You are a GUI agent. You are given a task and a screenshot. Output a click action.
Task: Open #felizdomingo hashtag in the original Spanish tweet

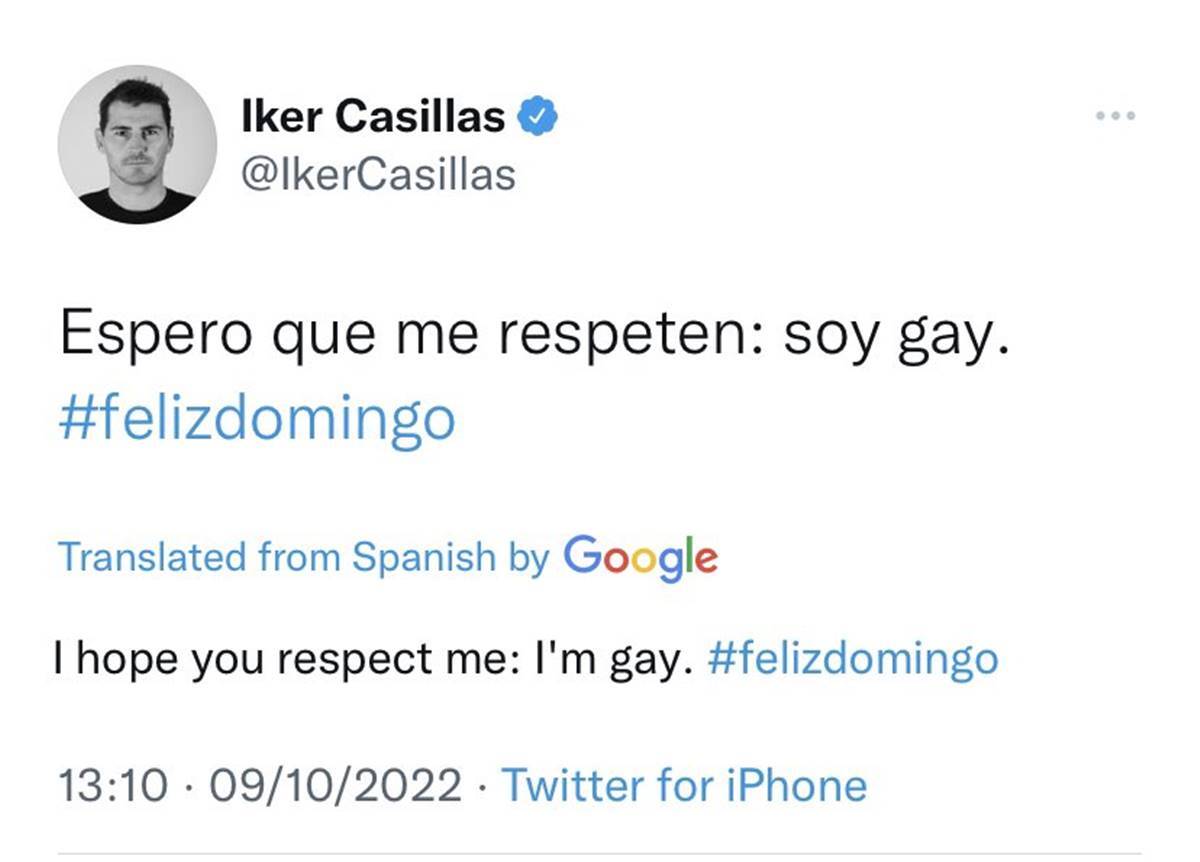coord(257,418)
